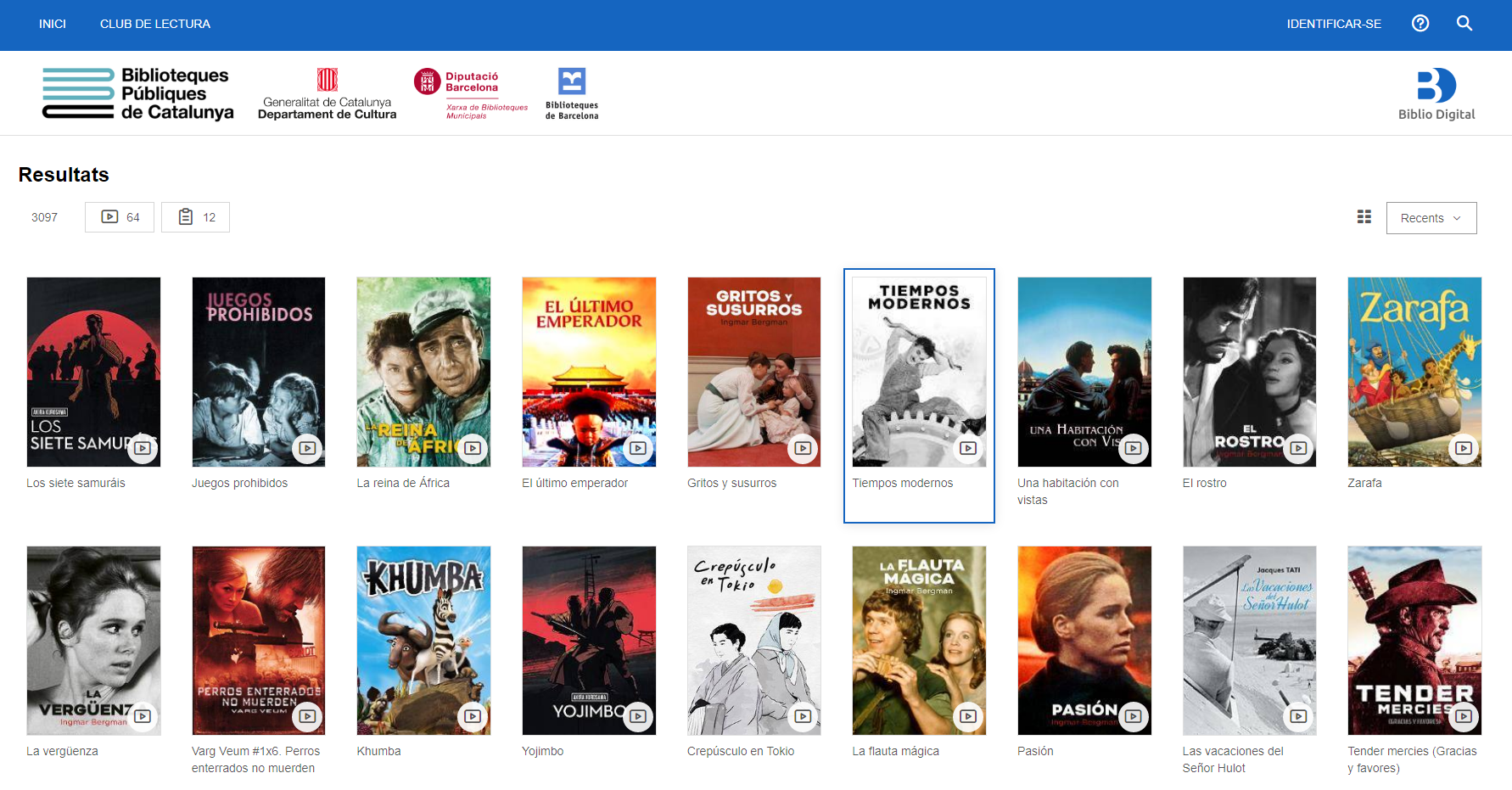This screenshot has height=790, width=1512.
Task: Play icon on Yojimbo cover
Action: tap(638, 716)
